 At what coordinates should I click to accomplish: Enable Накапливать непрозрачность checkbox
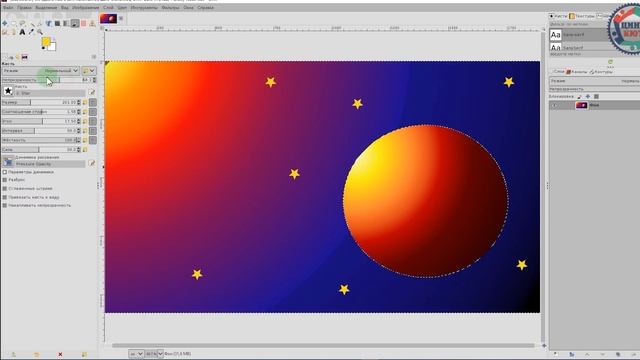[5, 205]
